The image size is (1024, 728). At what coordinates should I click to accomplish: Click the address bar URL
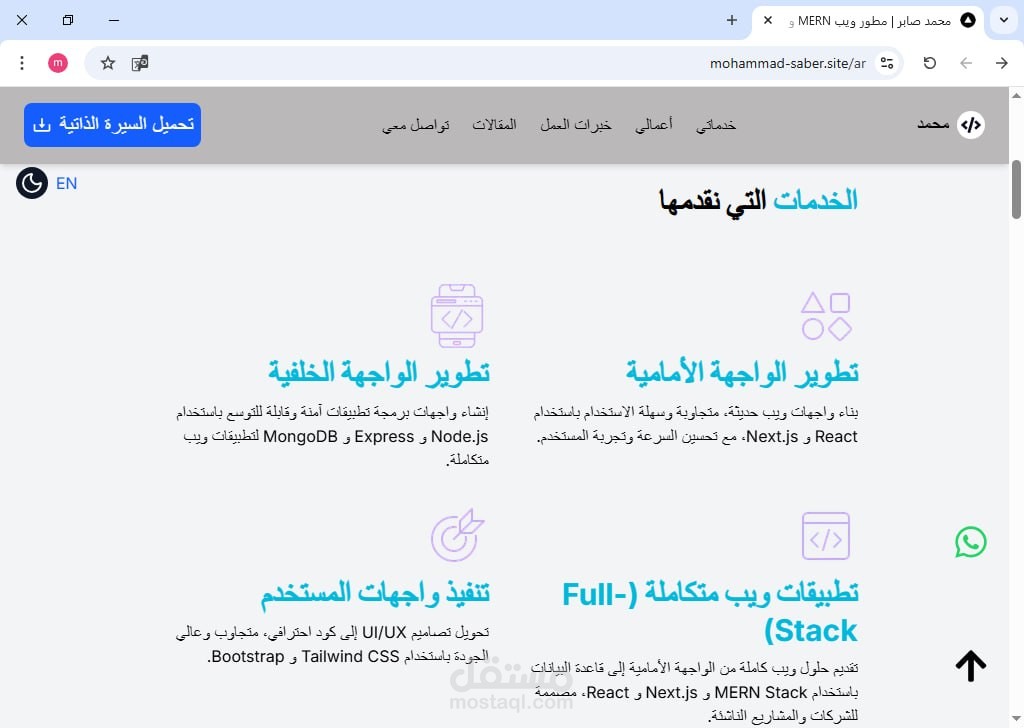pyautogui.click(x=788, y=64)
